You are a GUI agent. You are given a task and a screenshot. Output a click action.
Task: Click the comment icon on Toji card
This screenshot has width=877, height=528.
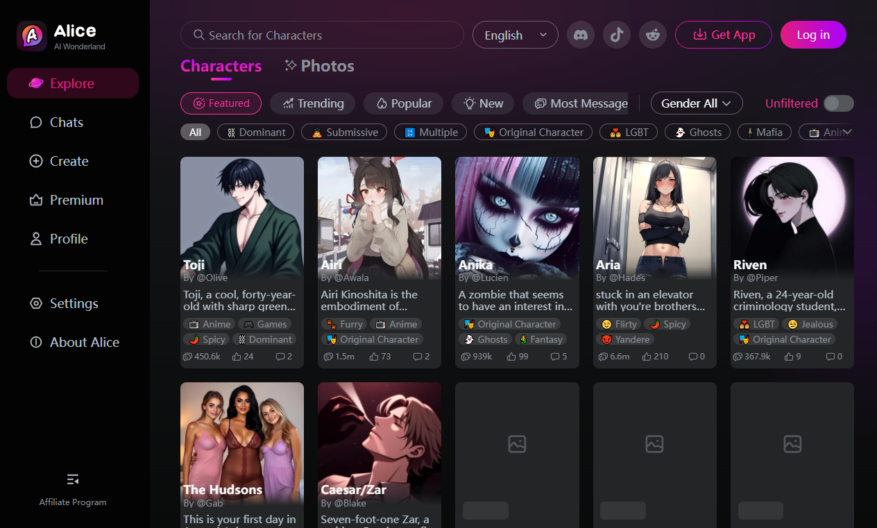280,356
